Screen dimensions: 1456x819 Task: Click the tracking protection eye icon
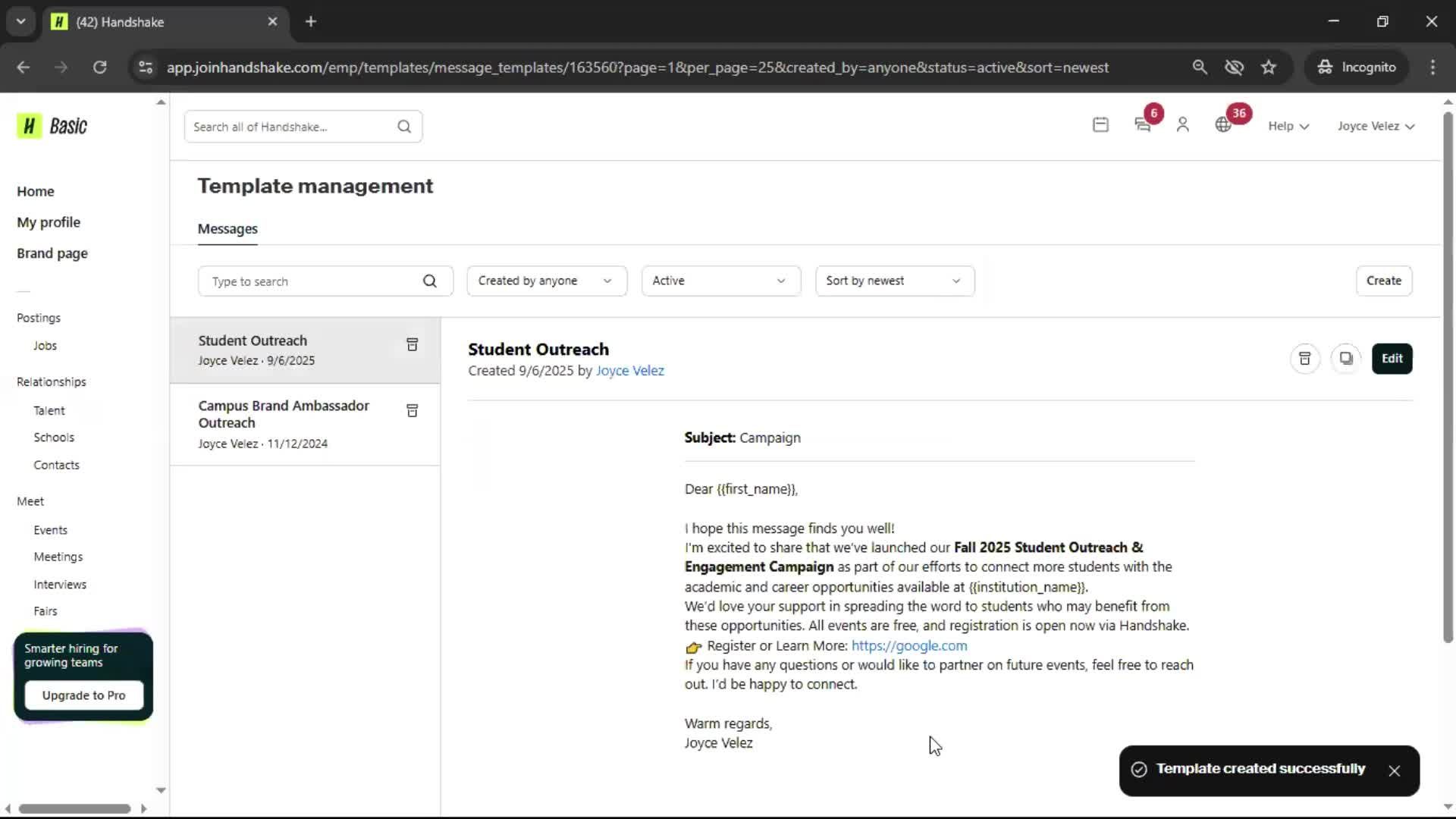tap(1235, 67)
